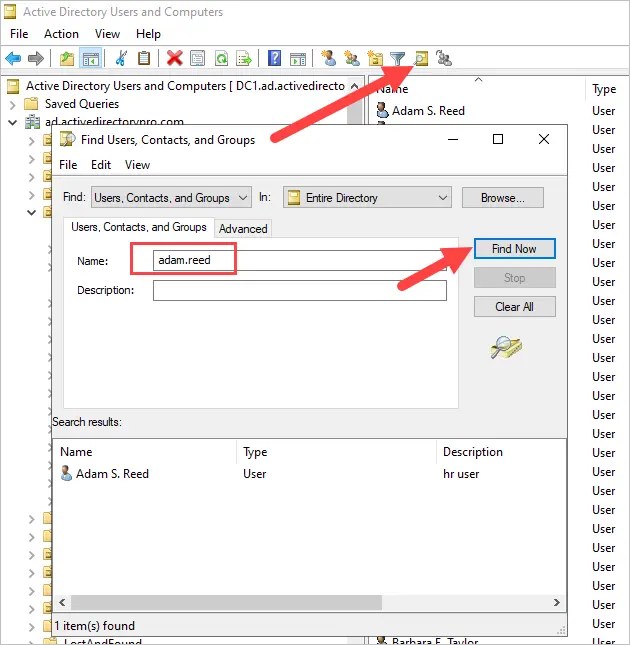Click the Back arrow in main toolbar
The height and width of the screenshot is (645, 630).
pyautogui.click(x=14, y=58)
